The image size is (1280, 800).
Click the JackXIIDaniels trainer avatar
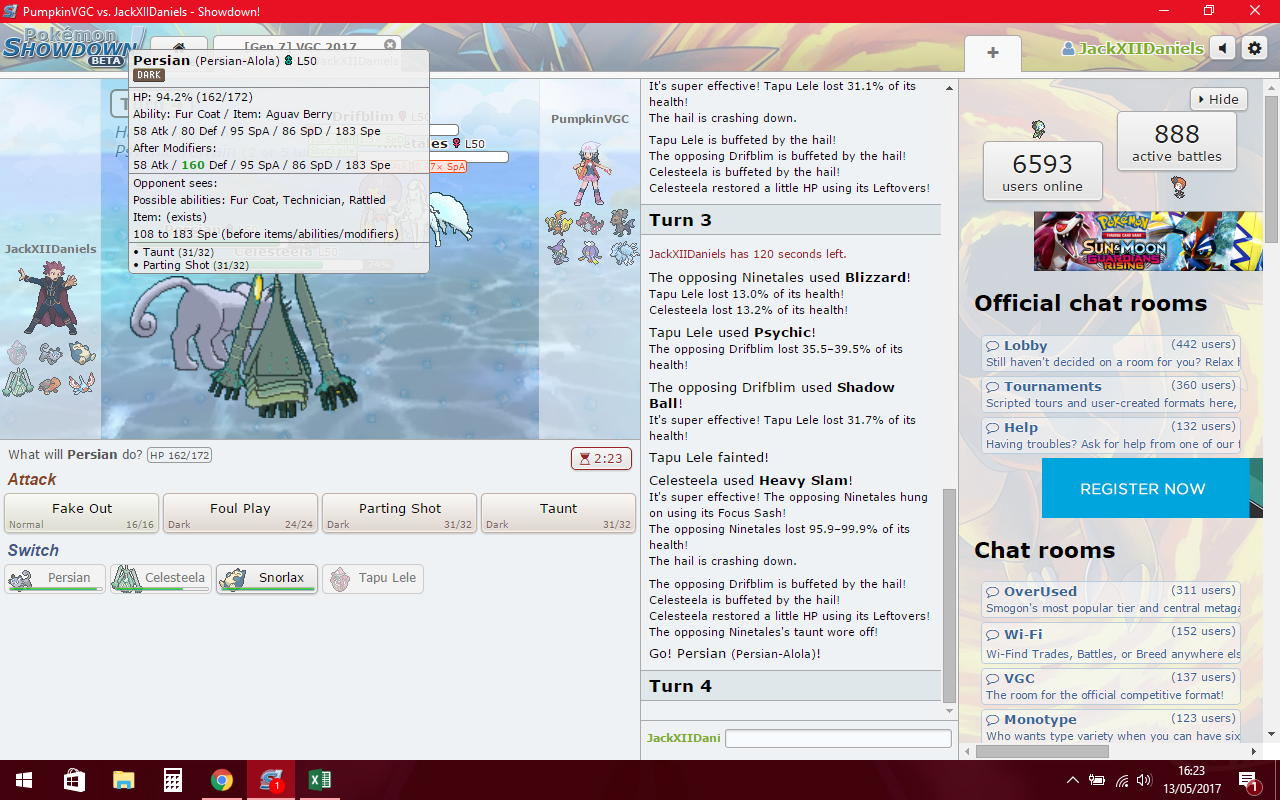click(x=49, y=297)
